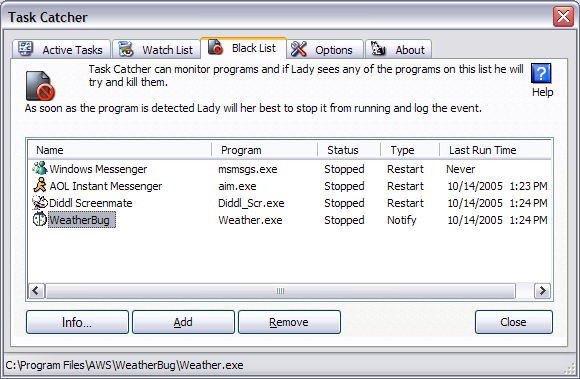Click Restart type in AOL Instant Messenger row
The width and height of the screenshot is (580, 379).
point(405,186)
